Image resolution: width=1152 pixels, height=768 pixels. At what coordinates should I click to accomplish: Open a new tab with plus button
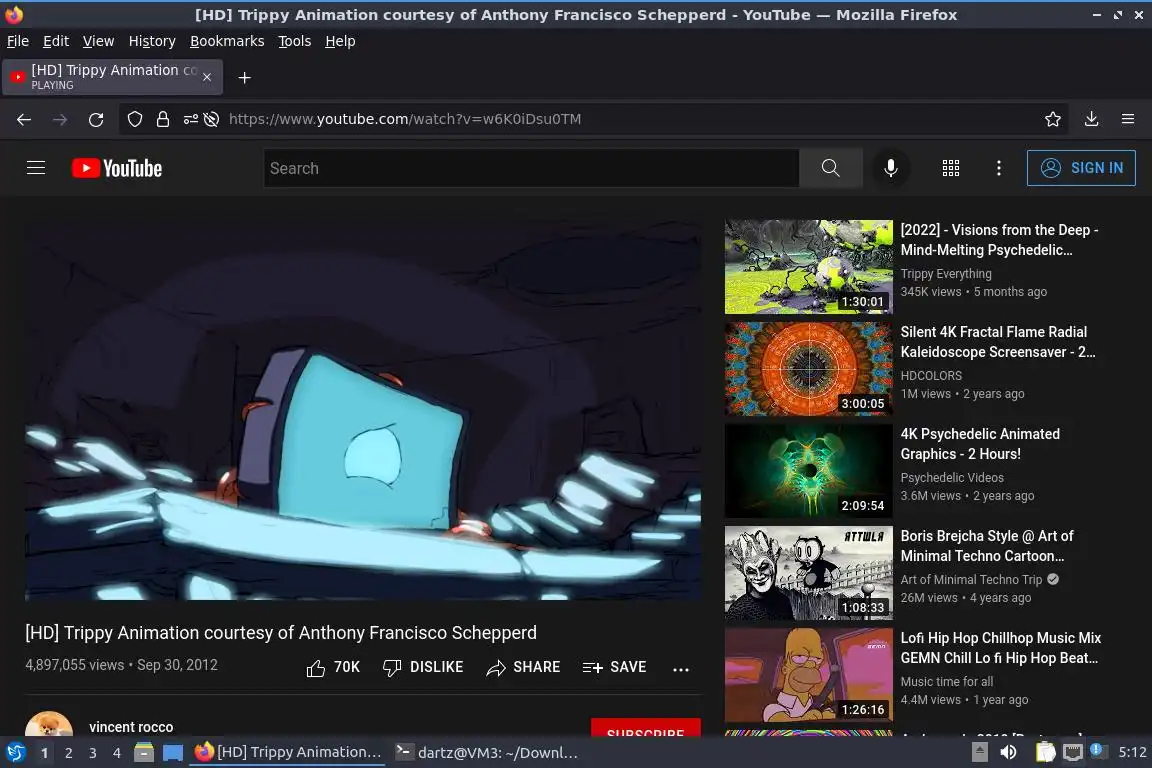245,78
